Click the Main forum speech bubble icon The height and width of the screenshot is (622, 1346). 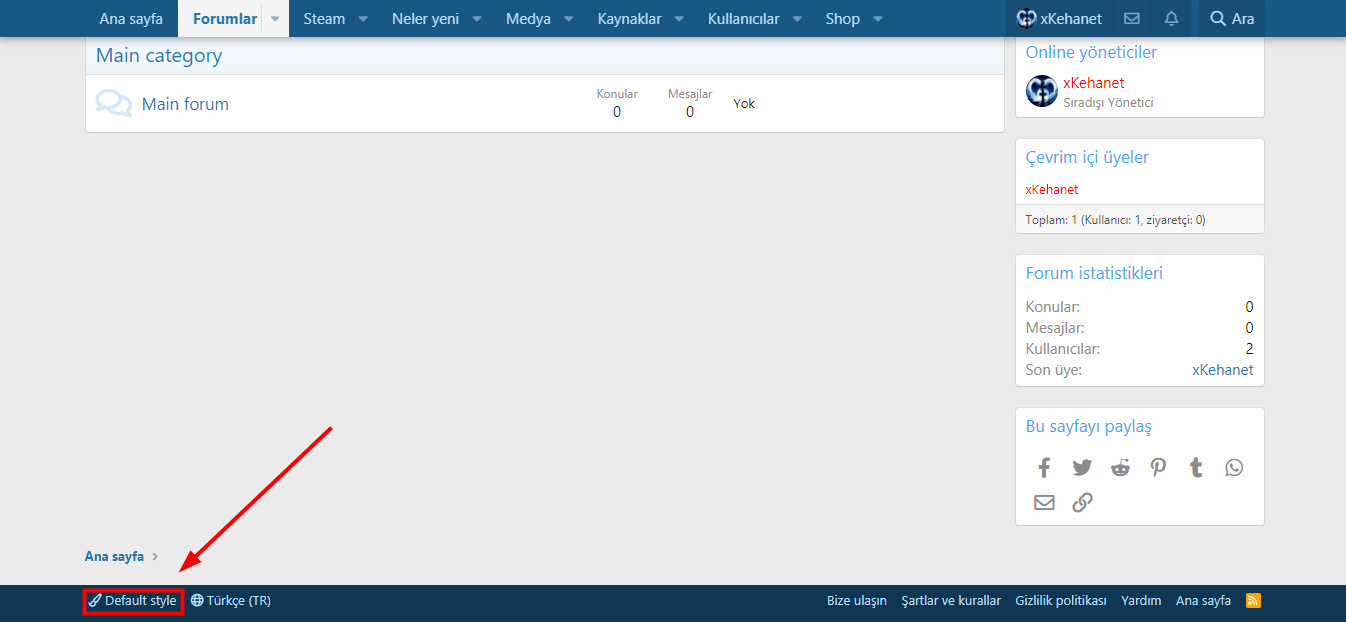[113, 103]
